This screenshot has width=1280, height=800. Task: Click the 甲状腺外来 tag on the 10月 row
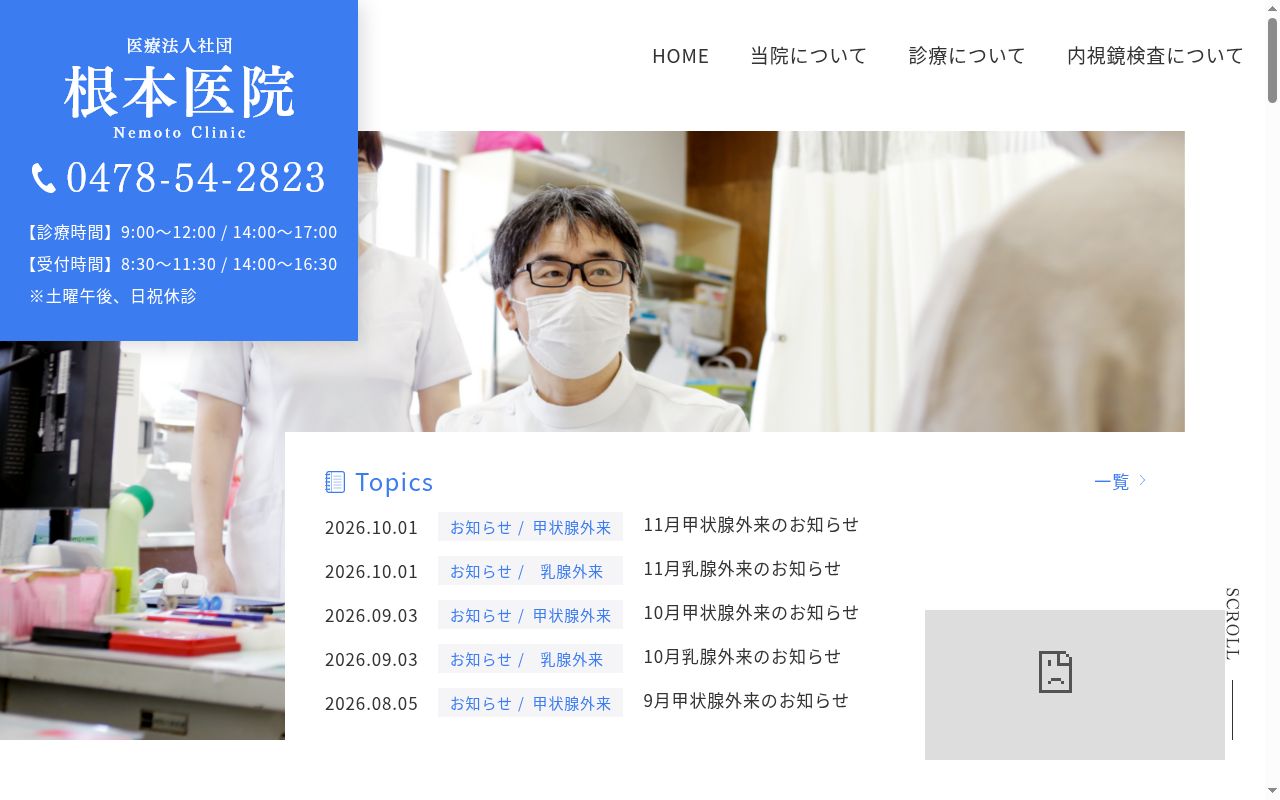coord(572,615)
